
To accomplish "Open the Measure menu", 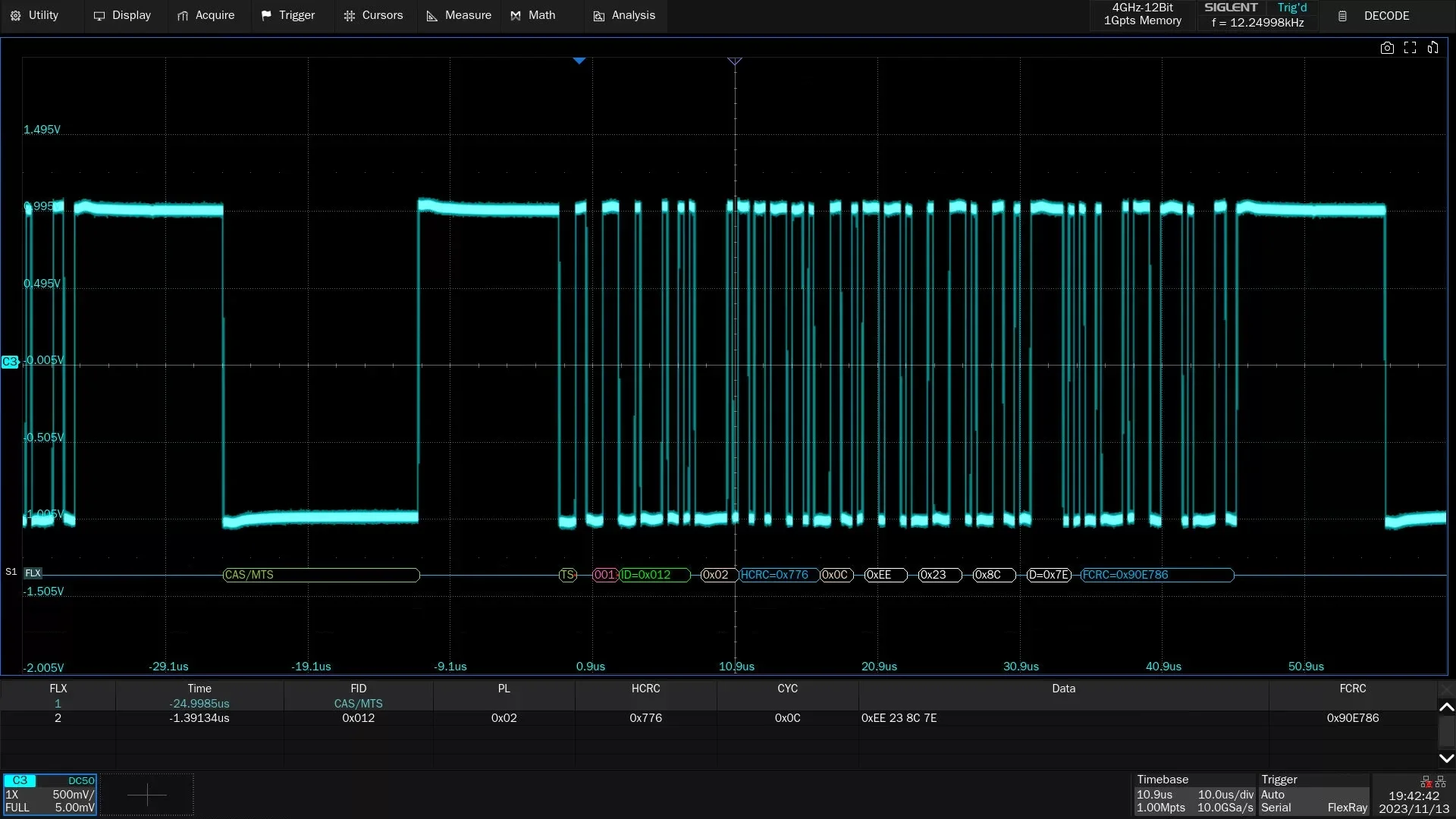I will click(459, 15).
